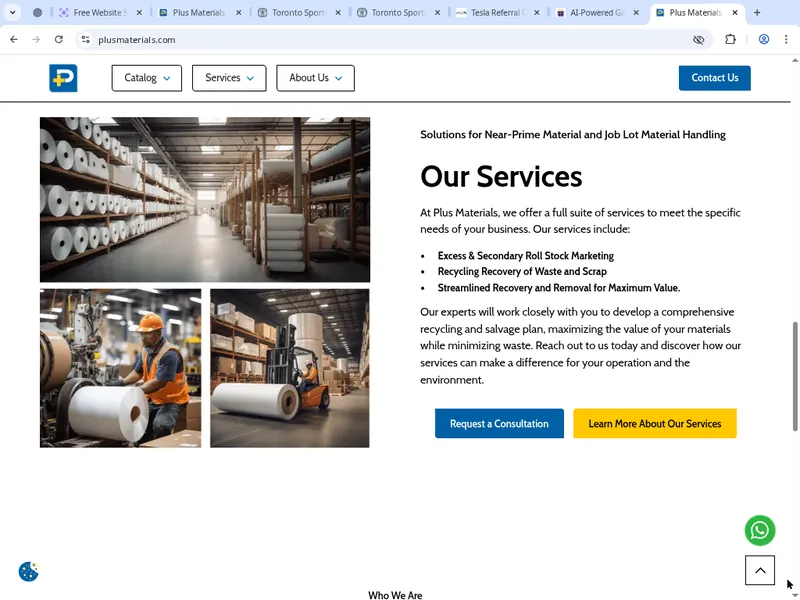Click 'Streamlined Recovery and Removal' bullet text
Image resolution: width=800 pixels, height=600 pixels.
(559, 288)
